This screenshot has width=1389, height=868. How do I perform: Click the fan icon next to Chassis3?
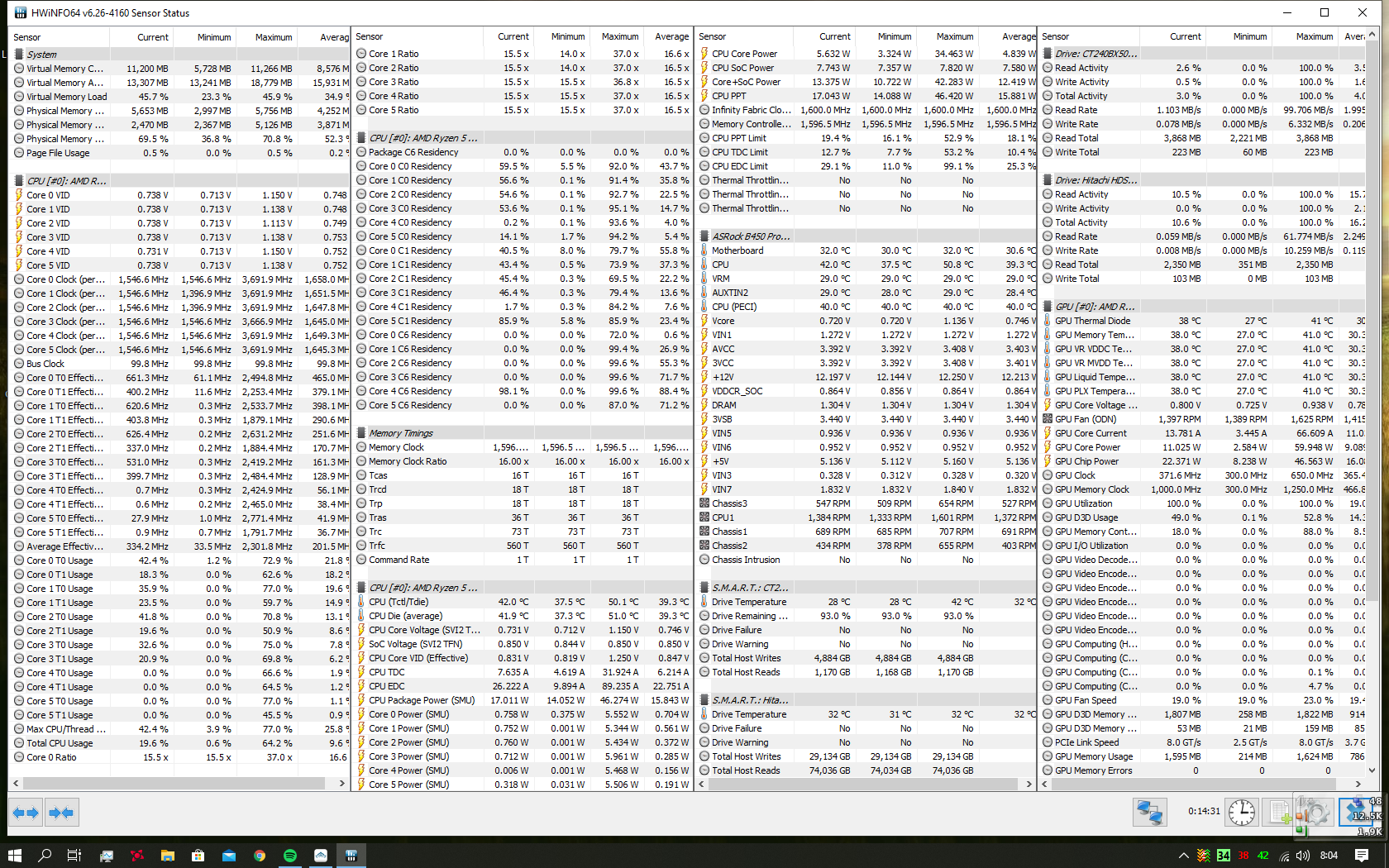(704, 503)
